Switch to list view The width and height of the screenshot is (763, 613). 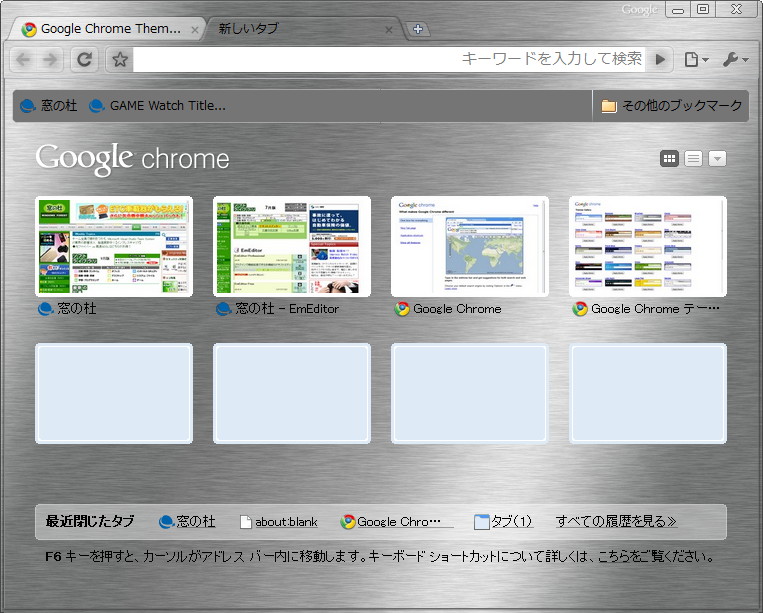point(693,158)
